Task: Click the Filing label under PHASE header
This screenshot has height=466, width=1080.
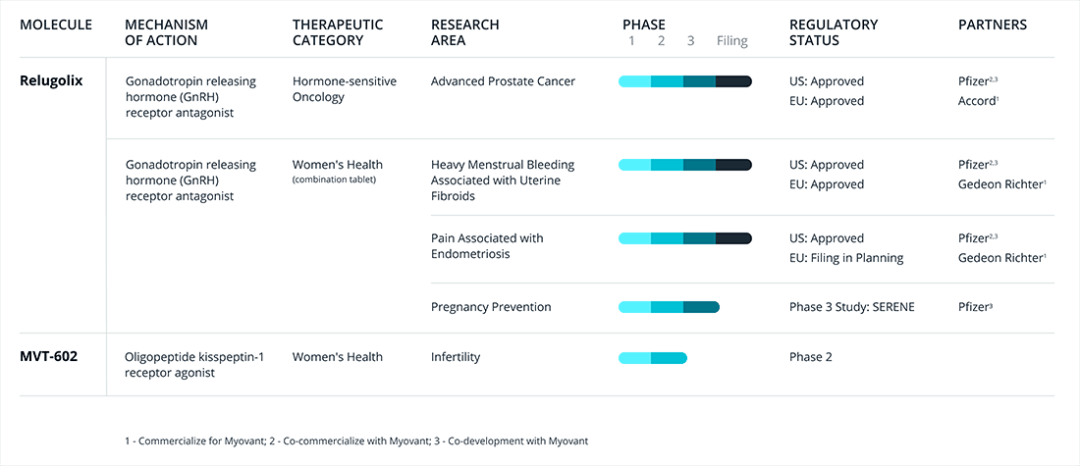Action: pyautogui.click(x=732, y=41)
